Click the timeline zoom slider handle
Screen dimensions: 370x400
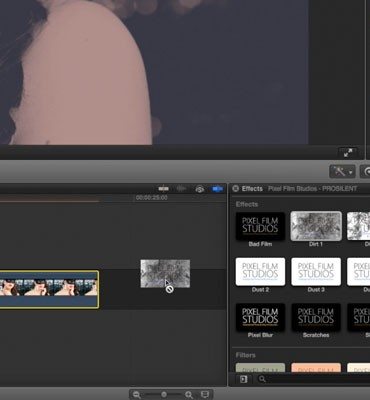(164, 395)
